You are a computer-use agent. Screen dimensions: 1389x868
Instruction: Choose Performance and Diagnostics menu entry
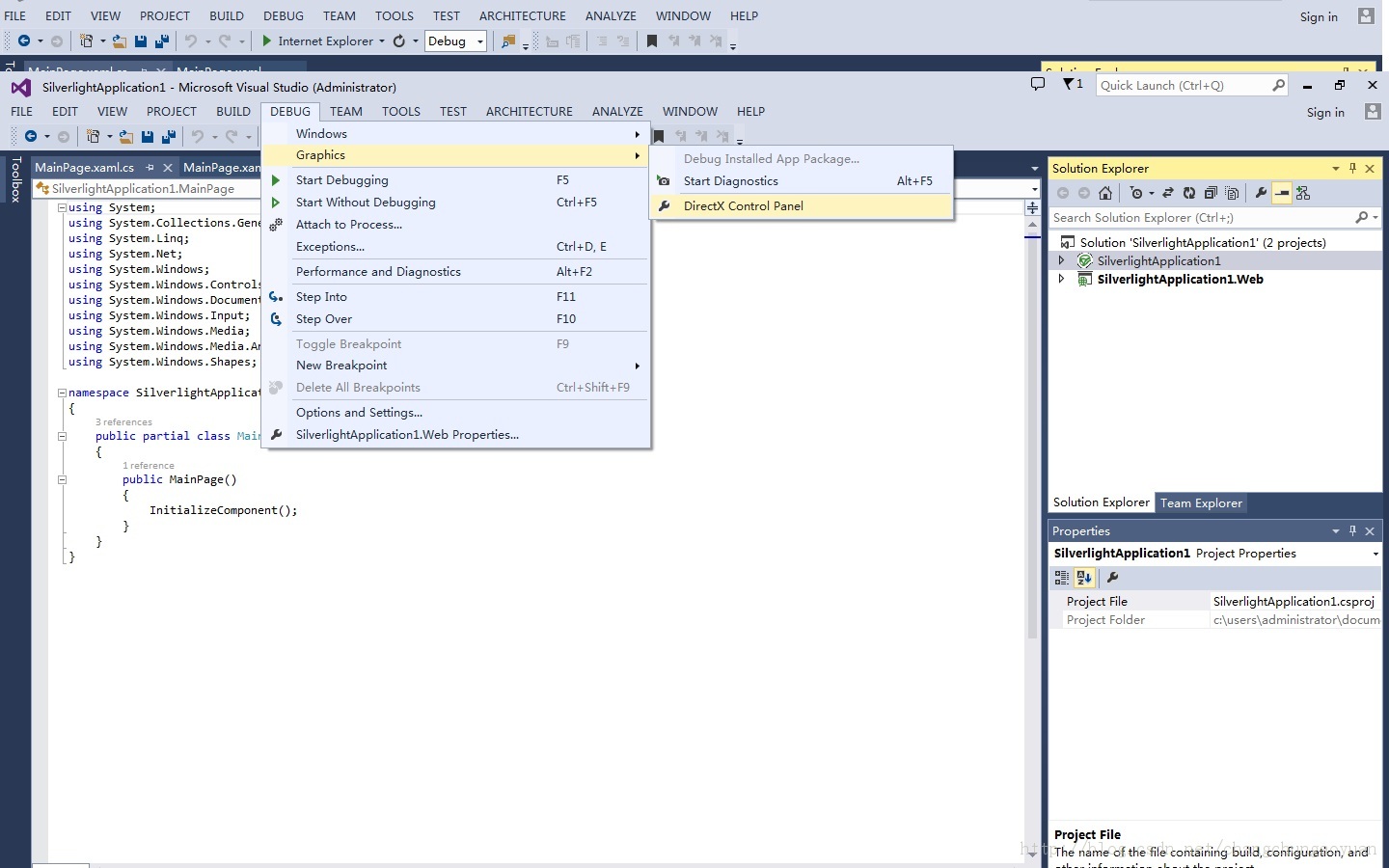coord(455,272)
